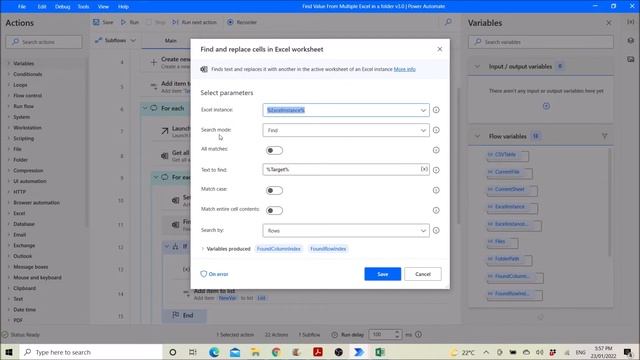Click the Search actions field
The height and width of the screenshot is (360, 640).
[x=44, y=42]
